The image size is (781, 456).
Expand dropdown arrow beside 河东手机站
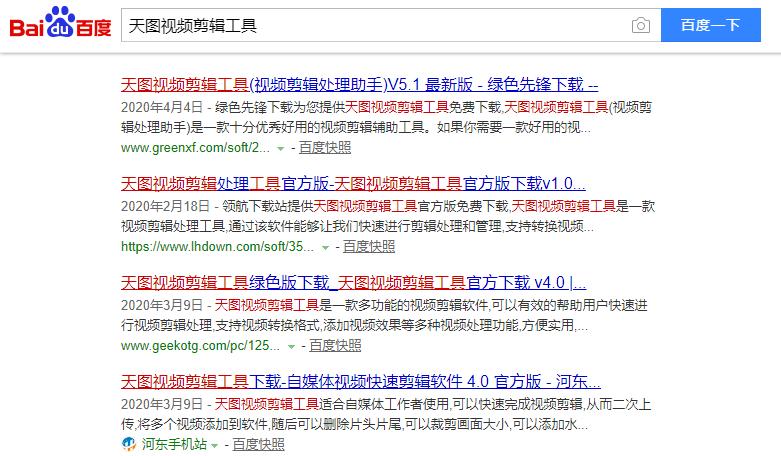click(x=215, y=445)
